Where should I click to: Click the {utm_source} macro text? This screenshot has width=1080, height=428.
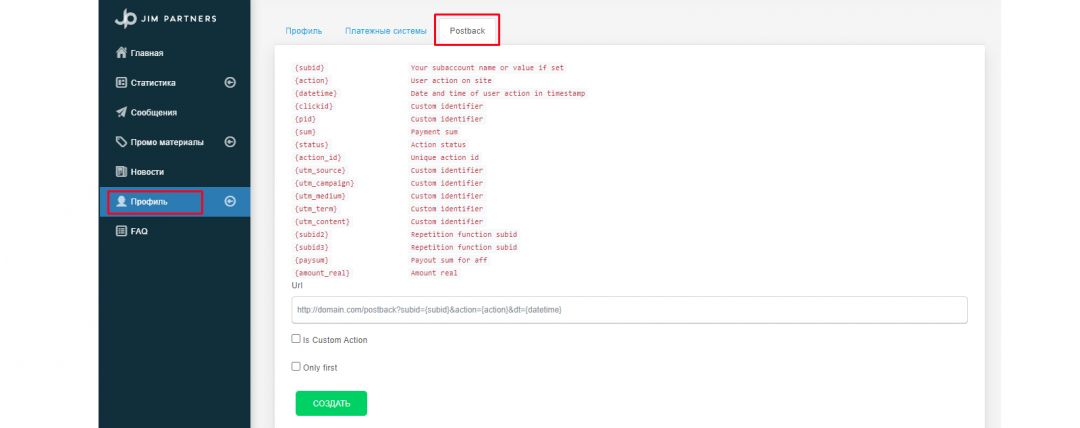click(320, 170)
